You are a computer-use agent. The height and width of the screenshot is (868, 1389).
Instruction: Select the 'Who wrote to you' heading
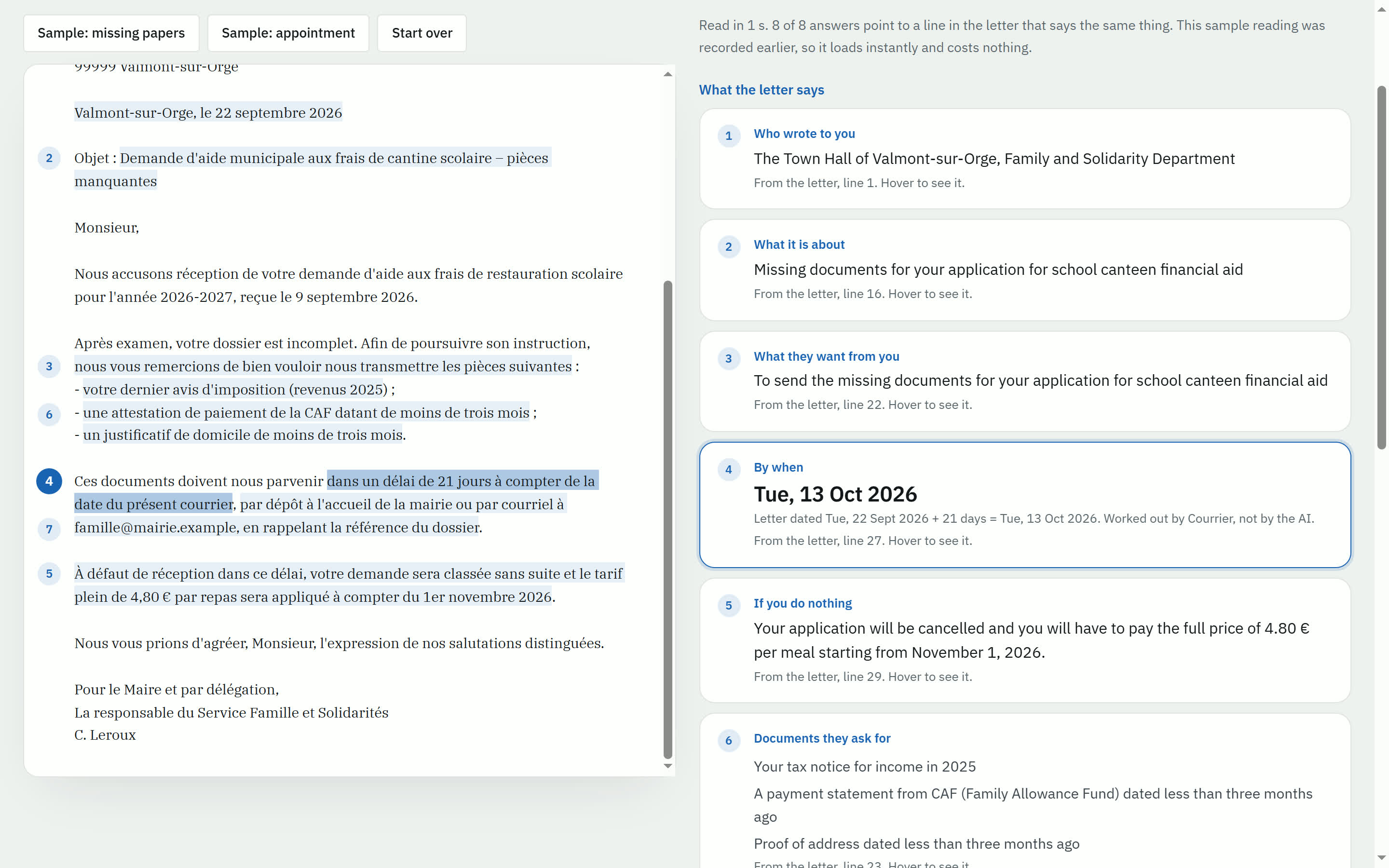804,134
